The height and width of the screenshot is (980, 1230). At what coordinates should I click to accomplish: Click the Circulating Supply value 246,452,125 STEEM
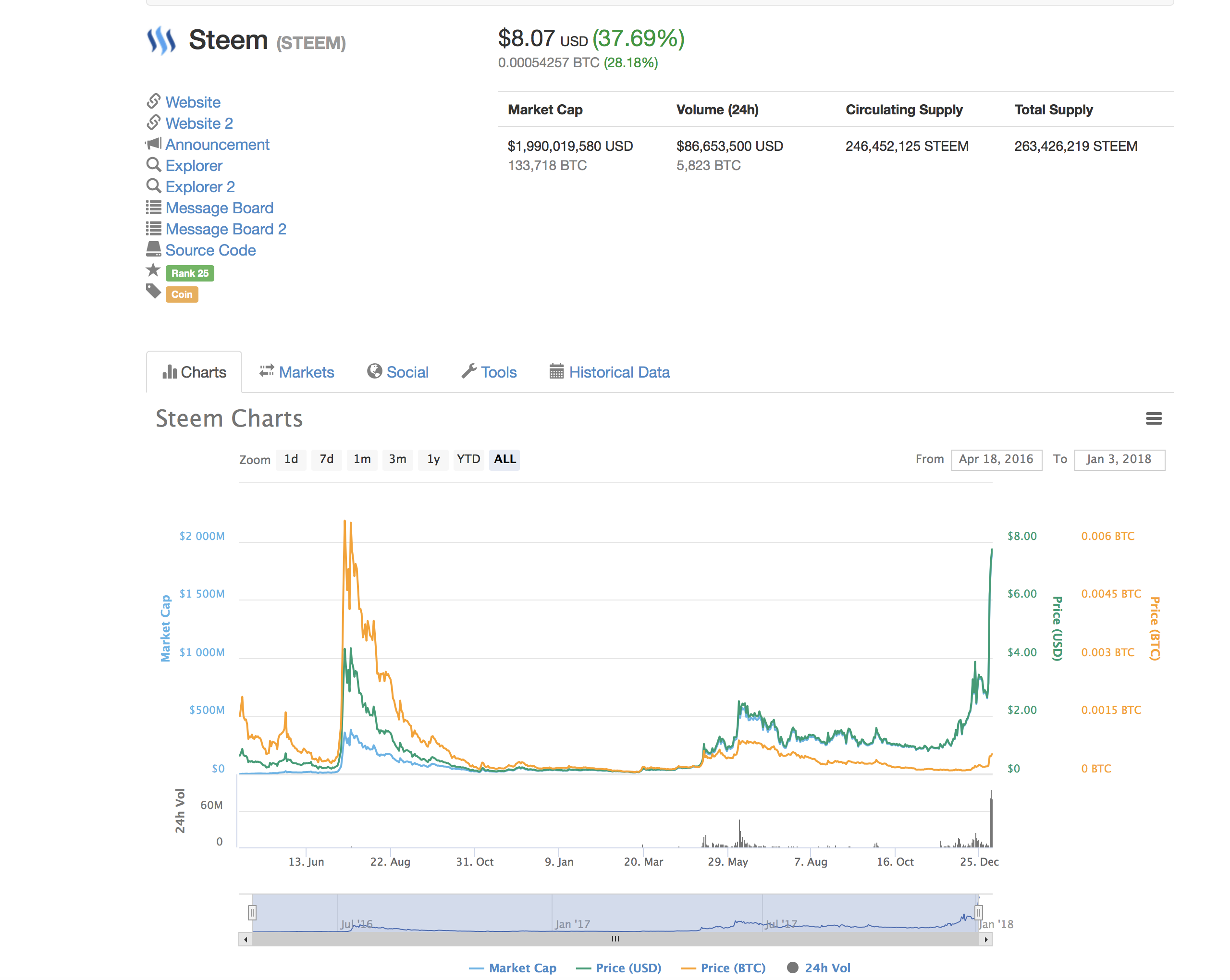[x=907, y=146]
